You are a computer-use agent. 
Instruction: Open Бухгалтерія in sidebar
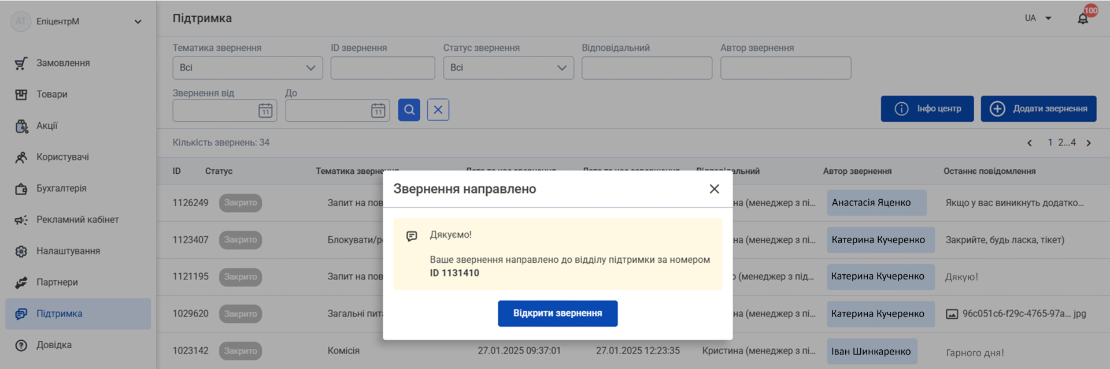[x=78, y=188]
